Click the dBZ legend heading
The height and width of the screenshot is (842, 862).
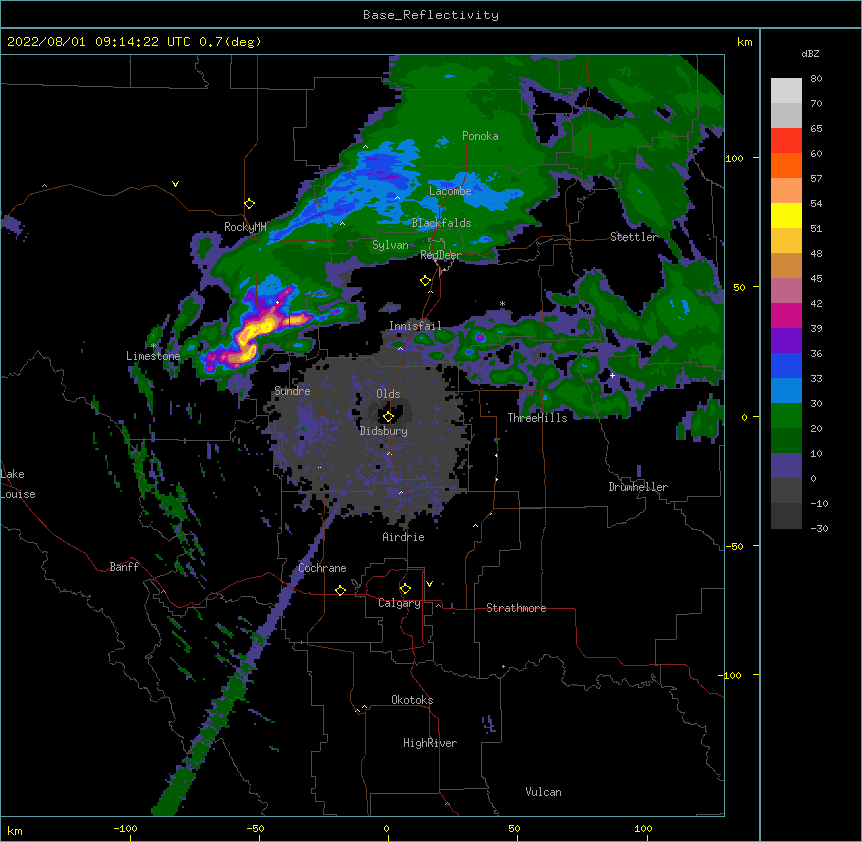point(810,54)
